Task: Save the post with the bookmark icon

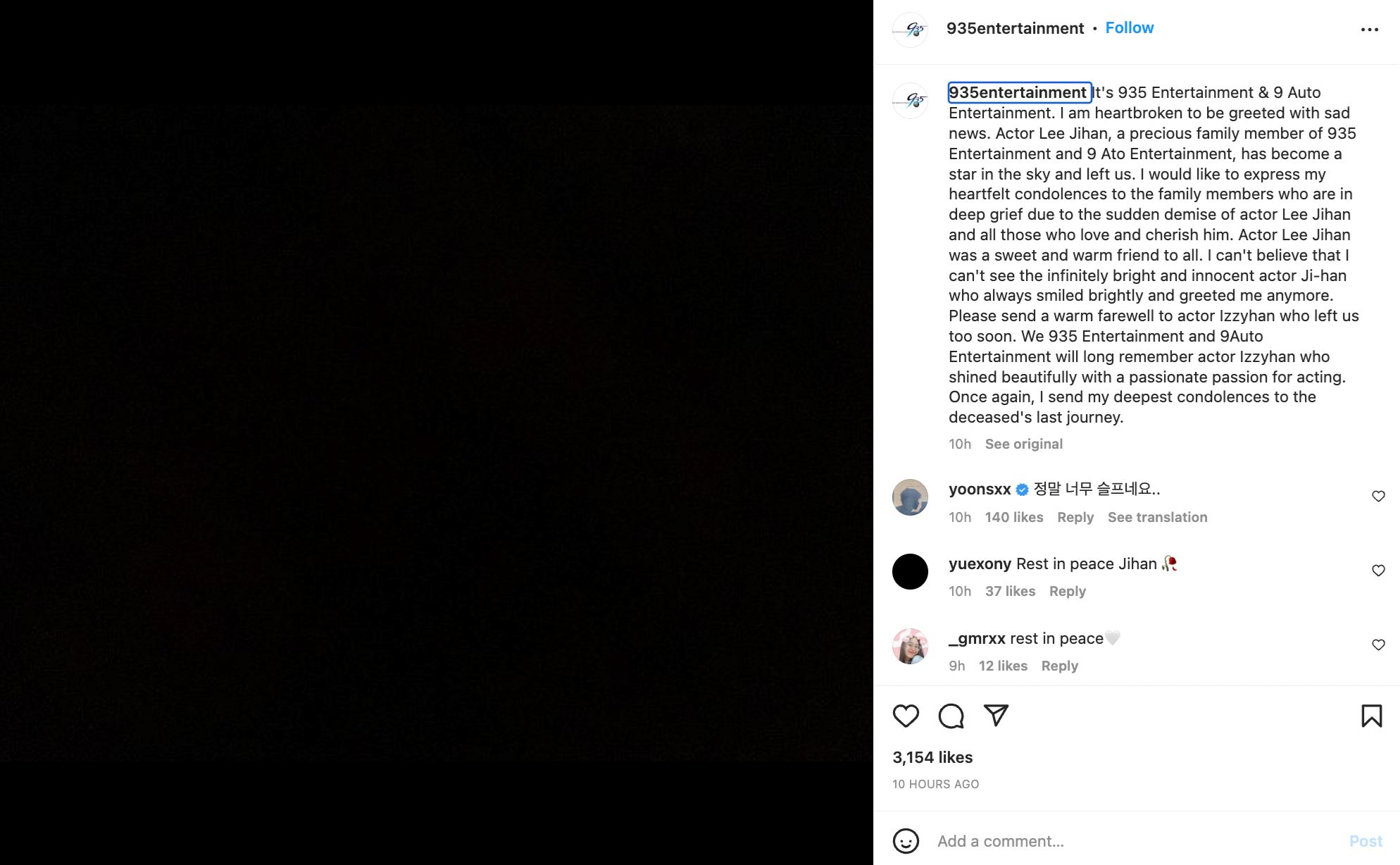Action: coord(1371,716)
